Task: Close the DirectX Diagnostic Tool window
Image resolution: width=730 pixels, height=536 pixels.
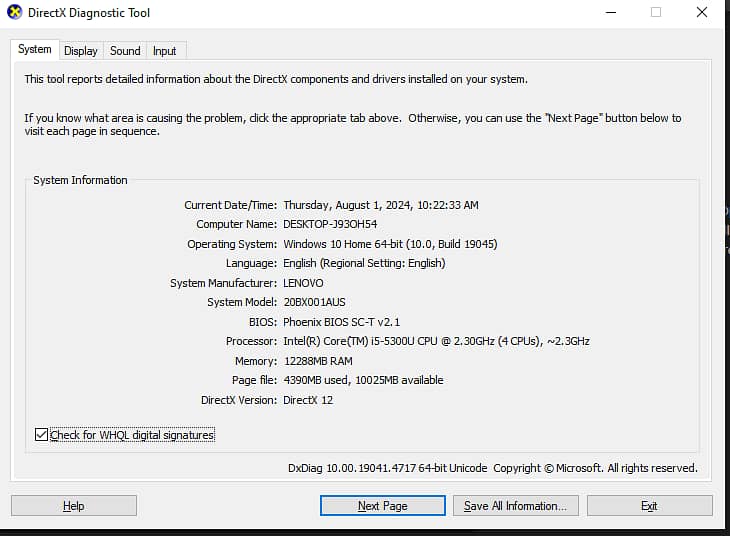Action: pyautogui.click(x=702, y=12)
